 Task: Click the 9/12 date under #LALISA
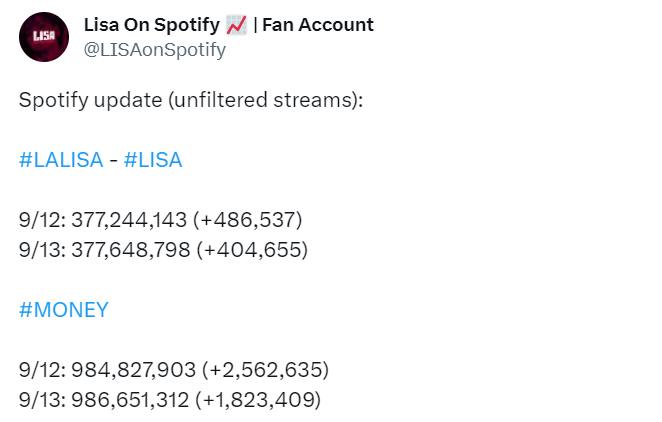pos(42,220)
